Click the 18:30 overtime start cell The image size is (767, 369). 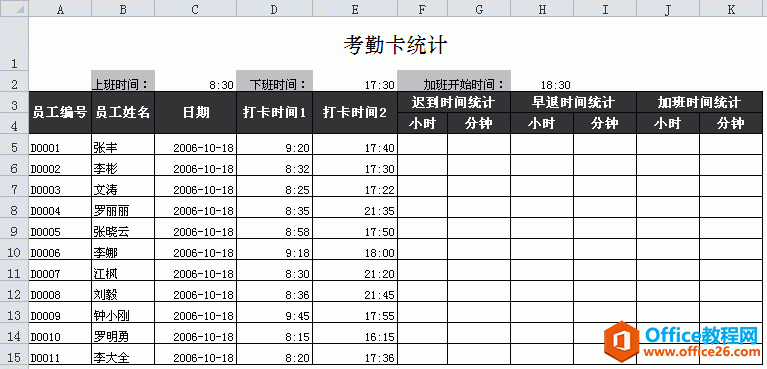(542, 81)
